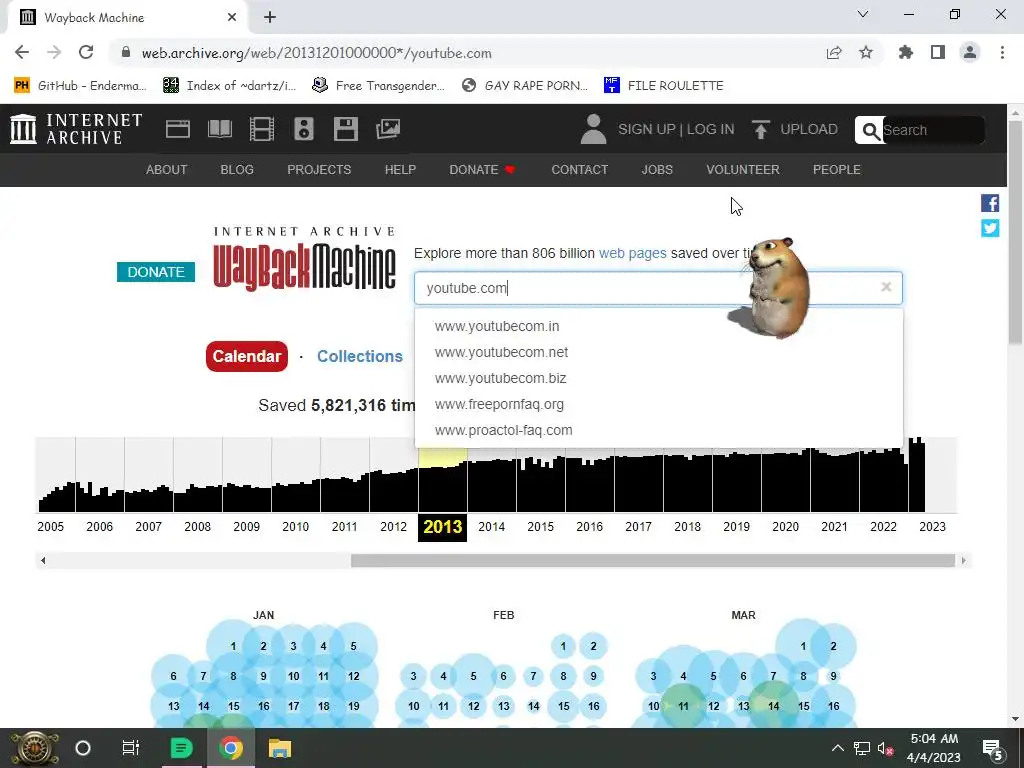This screenshot has height=768, width=1024.
Task: Share on Facebook icon
Action: pyautogui.click(x=990, y=203)
